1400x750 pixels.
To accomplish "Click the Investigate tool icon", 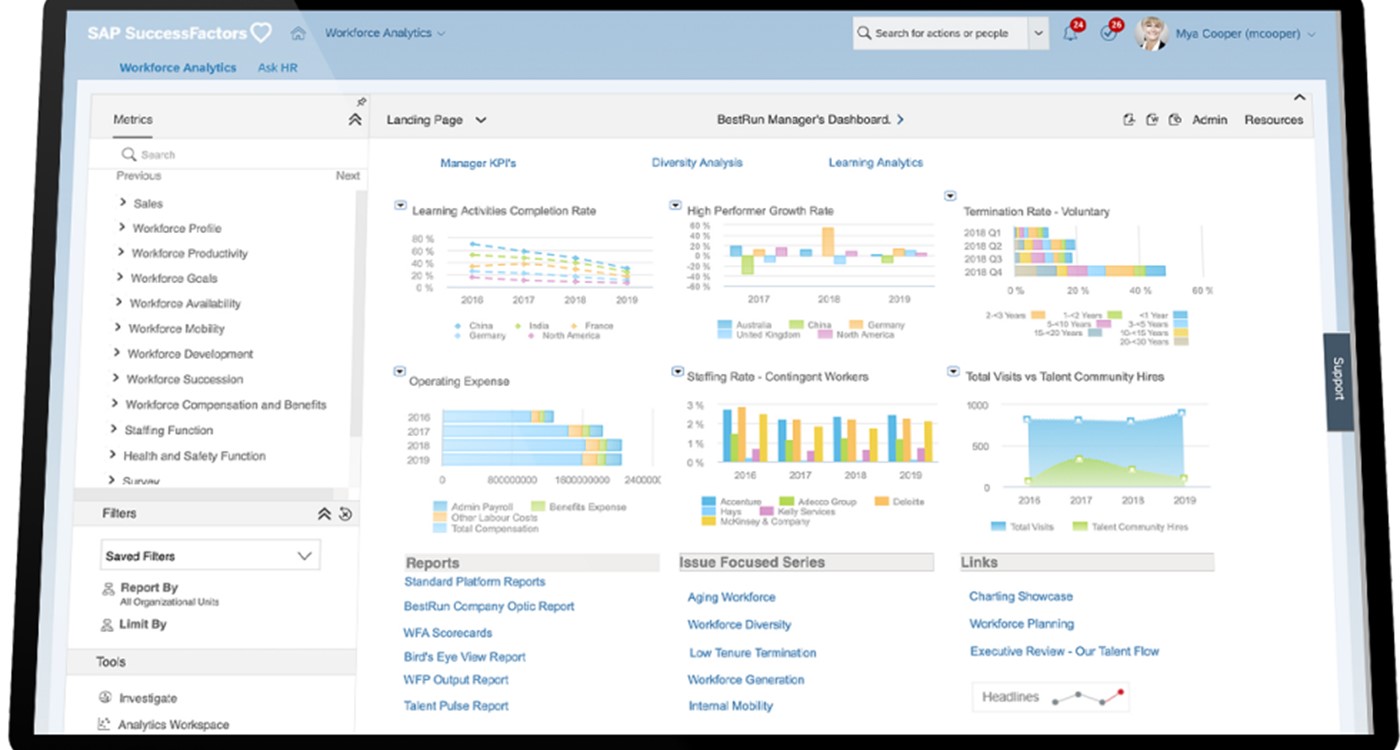I will (106, 697).
